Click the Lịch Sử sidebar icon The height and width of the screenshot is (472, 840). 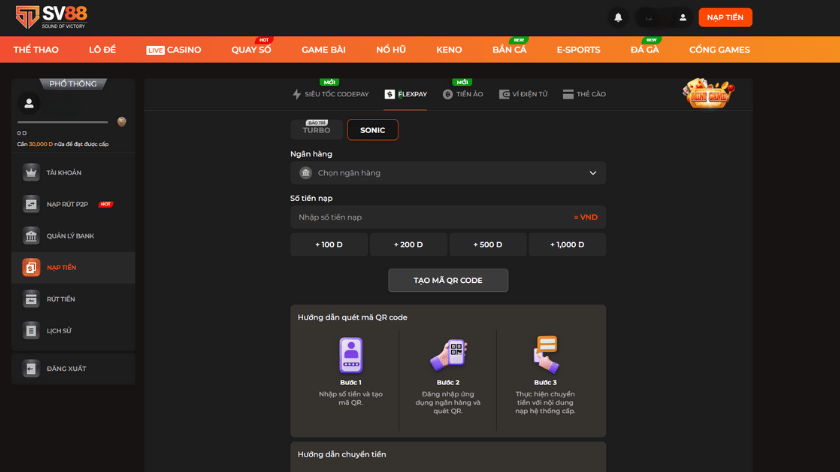point(31,331)
